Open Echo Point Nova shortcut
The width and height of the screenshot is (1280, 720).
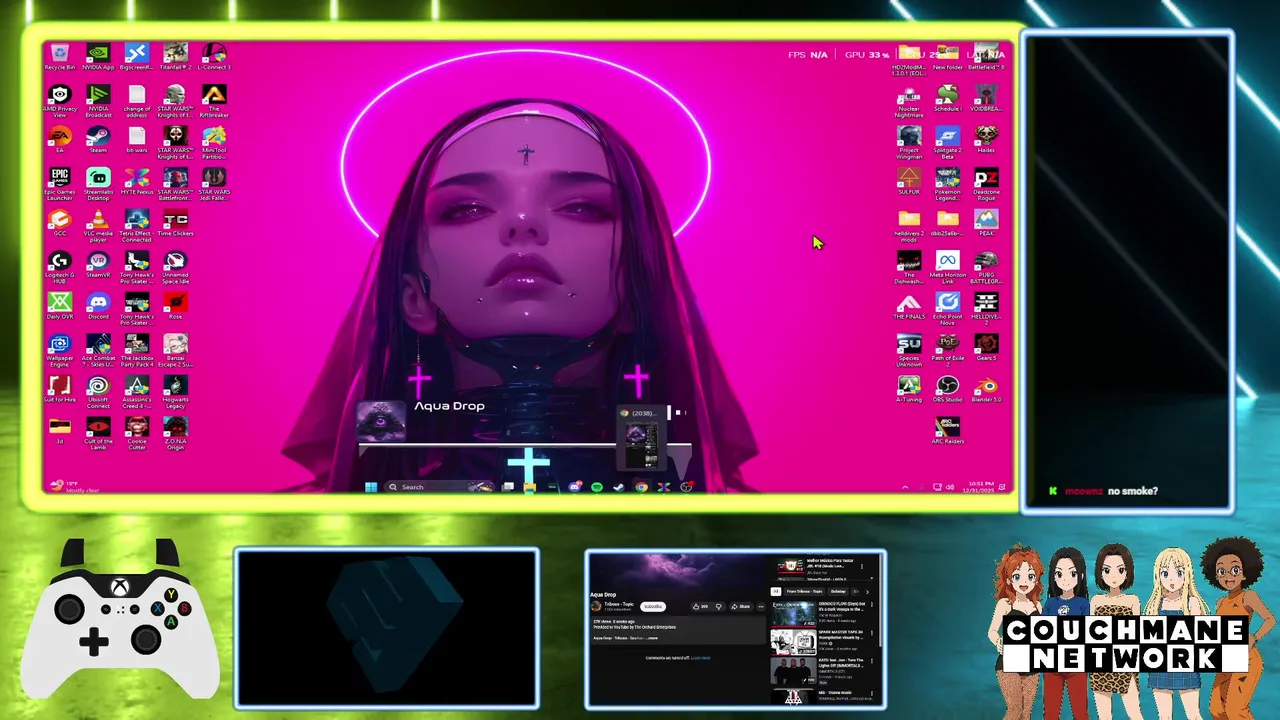click(947, 309)
